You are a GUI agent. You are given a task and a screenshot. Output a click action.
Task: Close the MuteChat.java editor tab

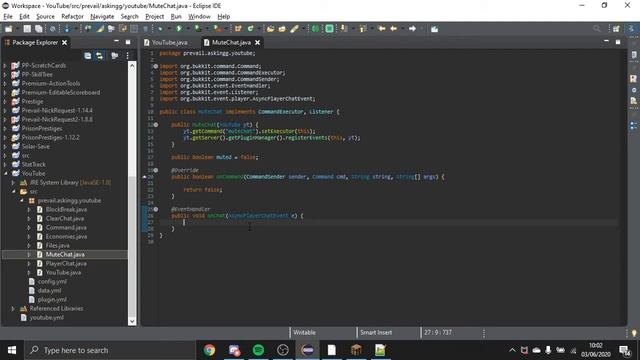258,42
